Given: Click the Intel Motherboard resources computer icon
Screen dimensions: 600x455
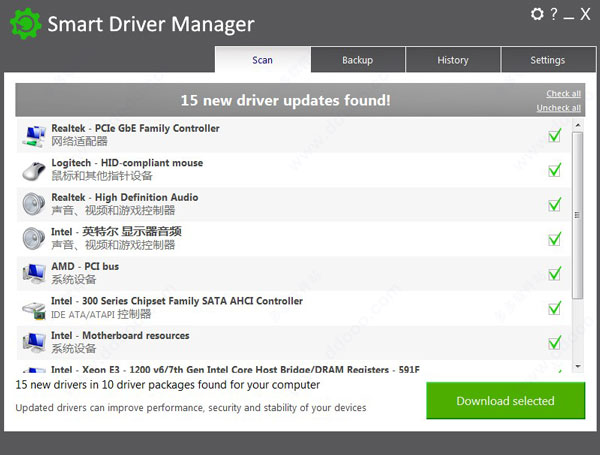Looking at the screenshot, I should coord(34,342).
